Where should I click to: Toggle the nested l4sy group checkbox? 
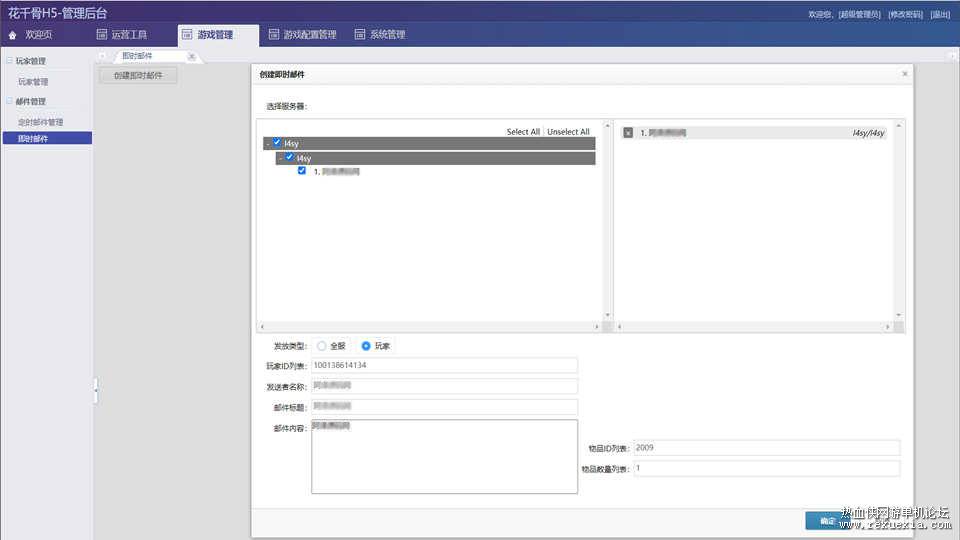(x=290, y=157)
